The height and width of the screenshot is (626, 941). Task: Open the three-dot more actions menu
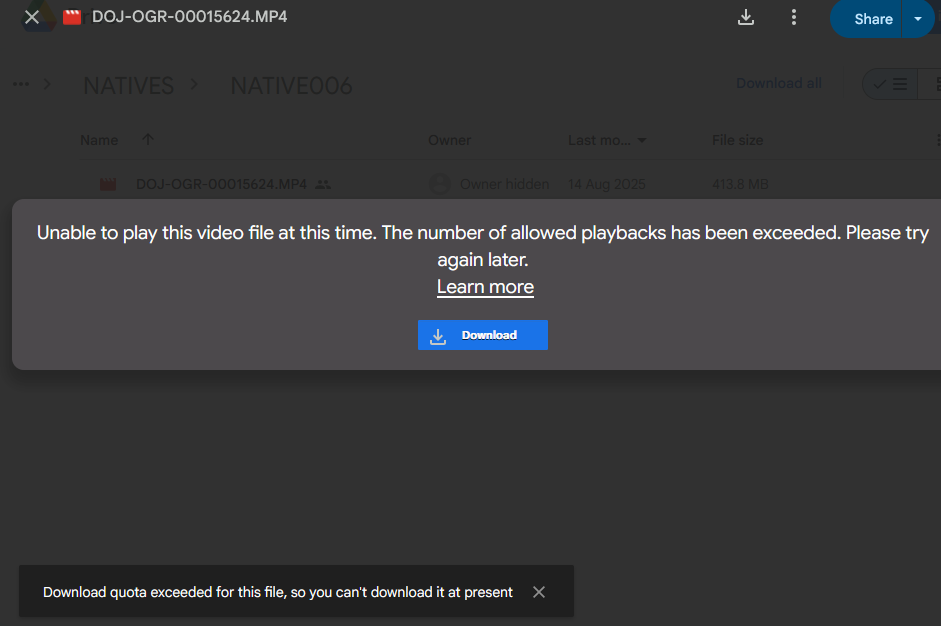pyautogui.click(x=794, y=17)
